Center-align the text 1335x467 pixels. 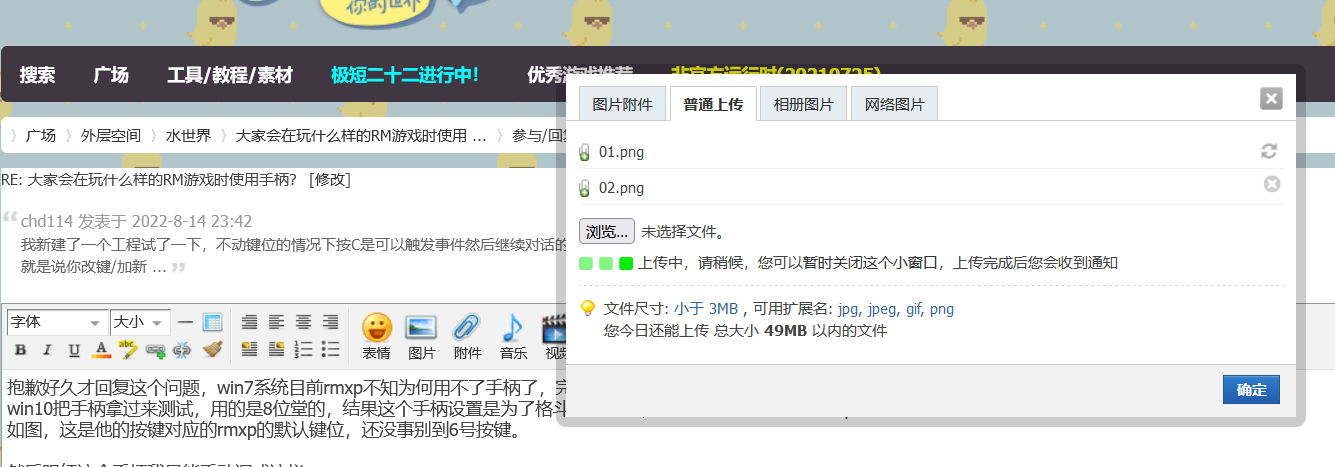pyautogui.click(x=303, y=322)
